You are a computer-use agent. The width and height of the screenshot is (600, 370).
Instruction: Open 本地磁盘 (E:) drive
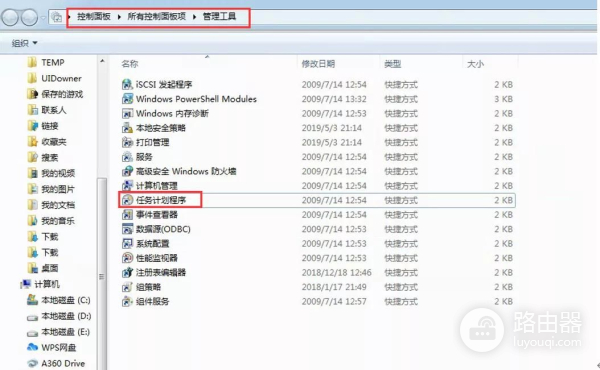[59, 332]
